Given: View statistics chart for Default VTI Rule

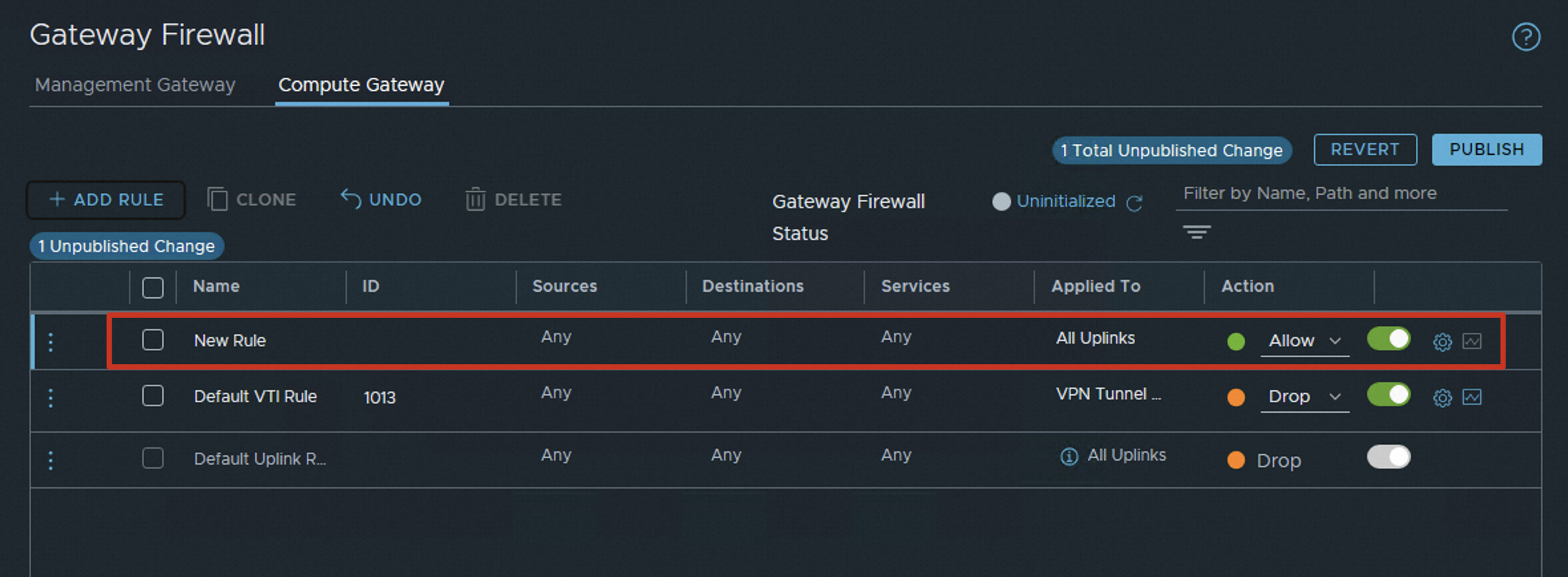Looking at the screenshot, I should click(1472, 398).
